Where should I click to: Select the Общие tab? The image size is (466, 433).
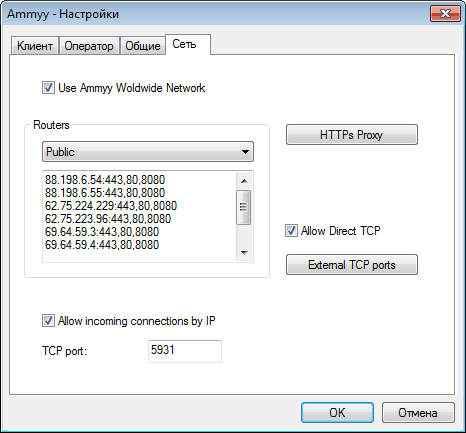coord(143,46)
